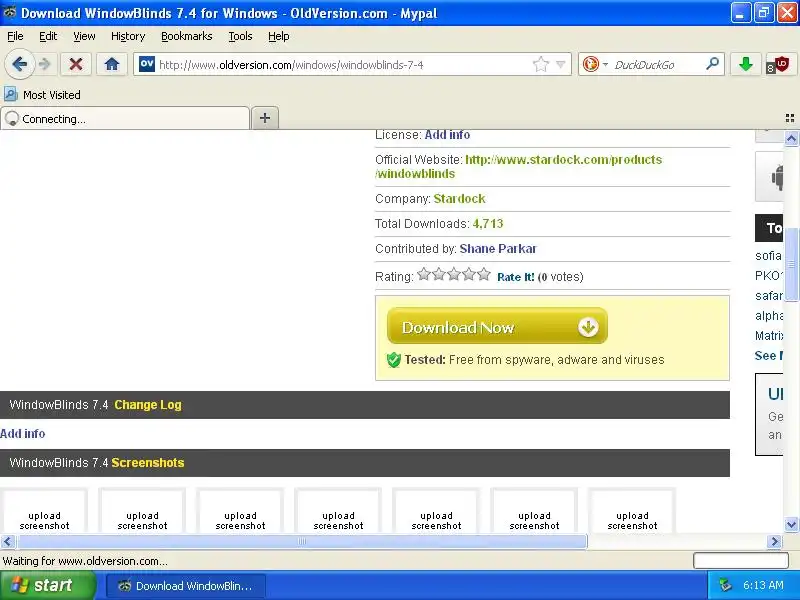The height and width of the screenshot is (600, 800).
Task: Open the History menu
Action: click(x=128, y=36)
